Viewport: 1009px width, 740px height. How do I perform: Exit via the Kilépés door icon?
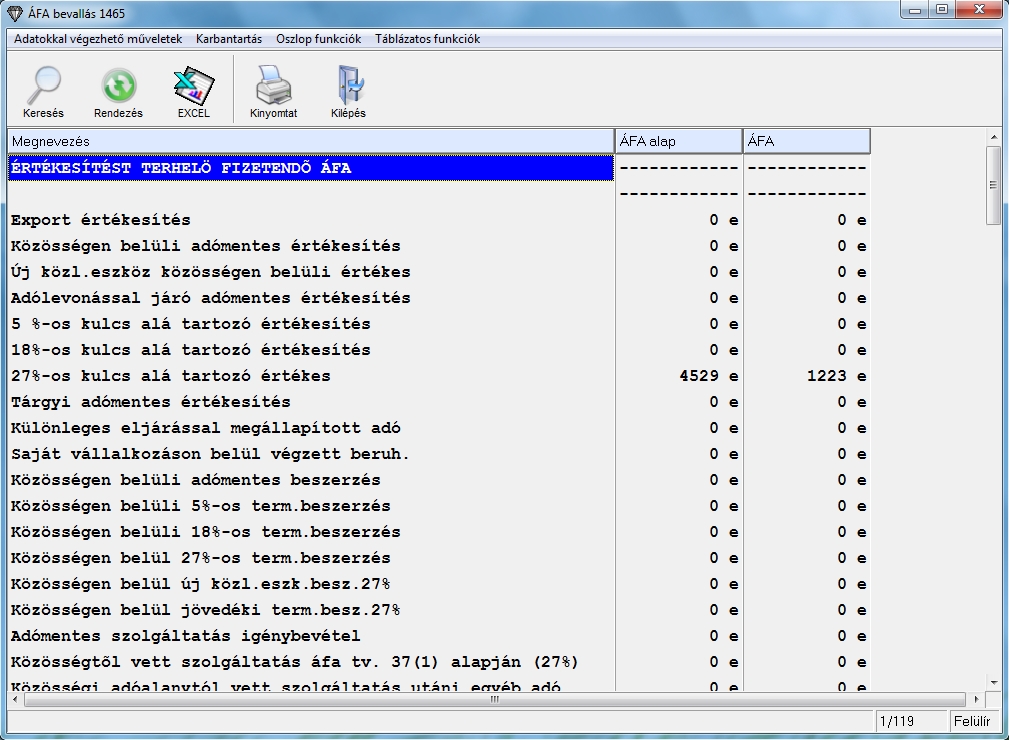coord(348,87)
